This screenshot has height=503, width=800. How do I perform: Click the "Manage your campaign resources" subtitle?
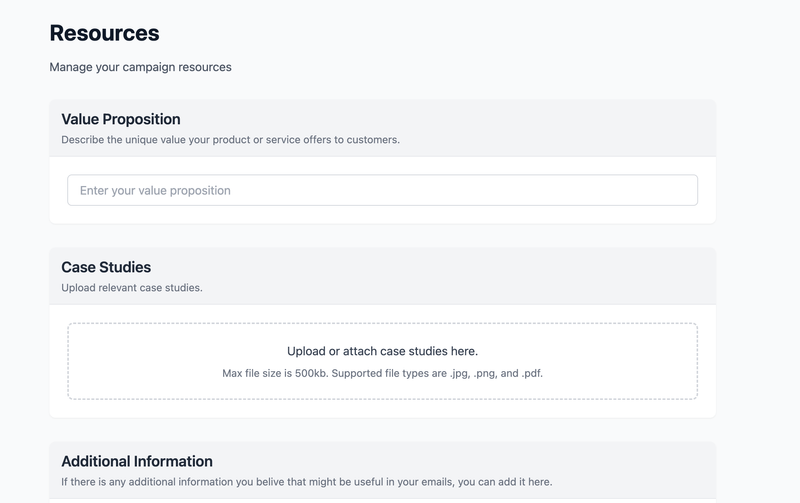[x=140, y=67]
